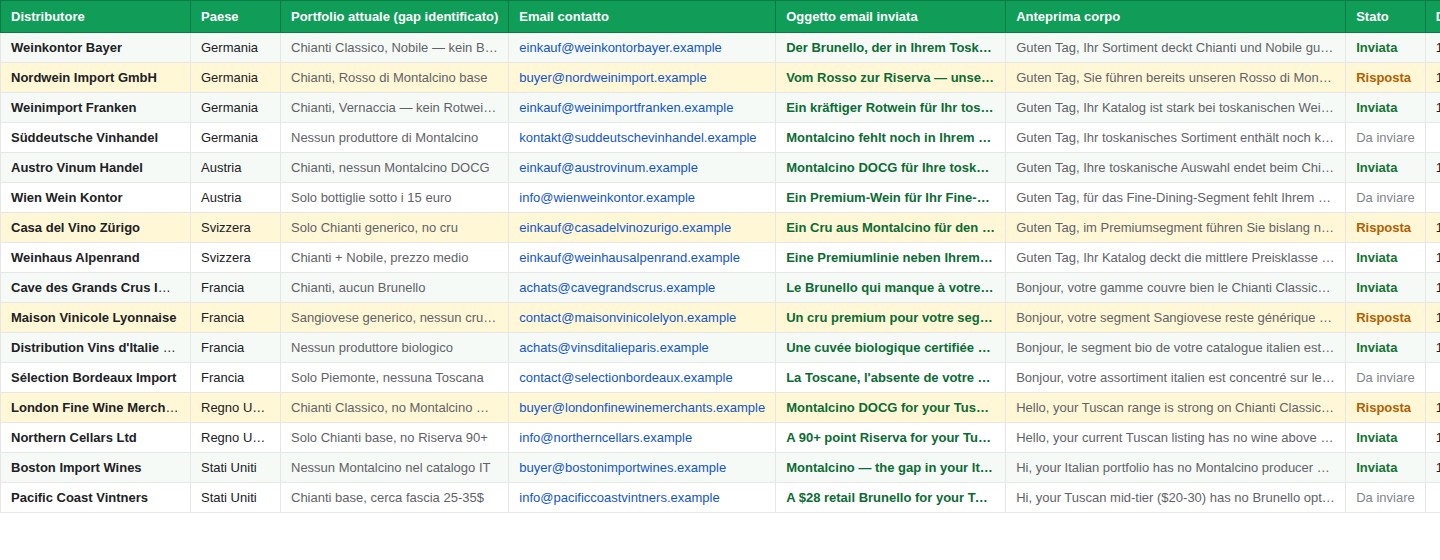Open einkauf@casadelvinozurigo.example email link

point(625,228)
